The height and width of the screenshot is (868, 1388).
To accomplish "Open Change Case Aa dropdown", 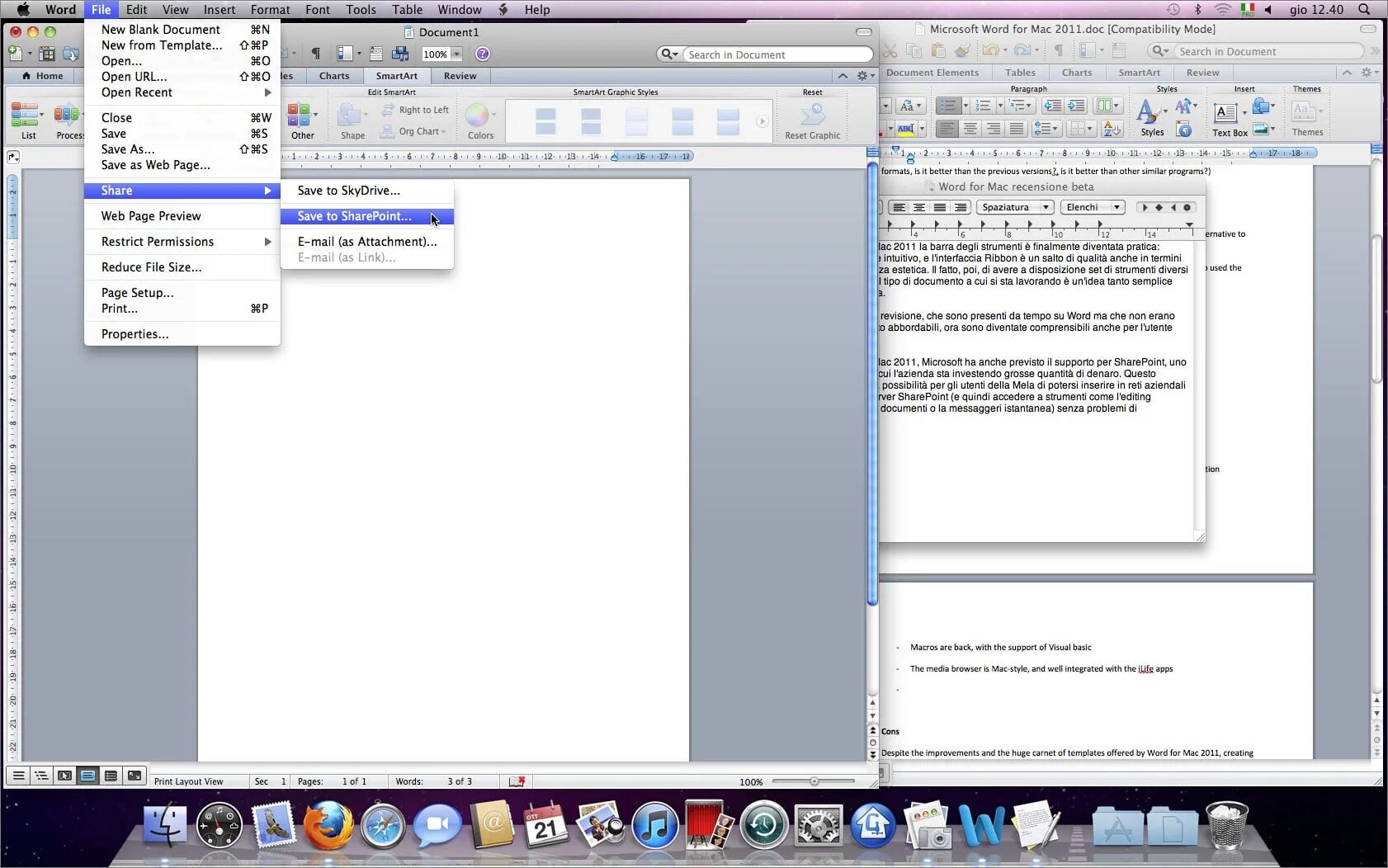I will (x=910, y=106).
